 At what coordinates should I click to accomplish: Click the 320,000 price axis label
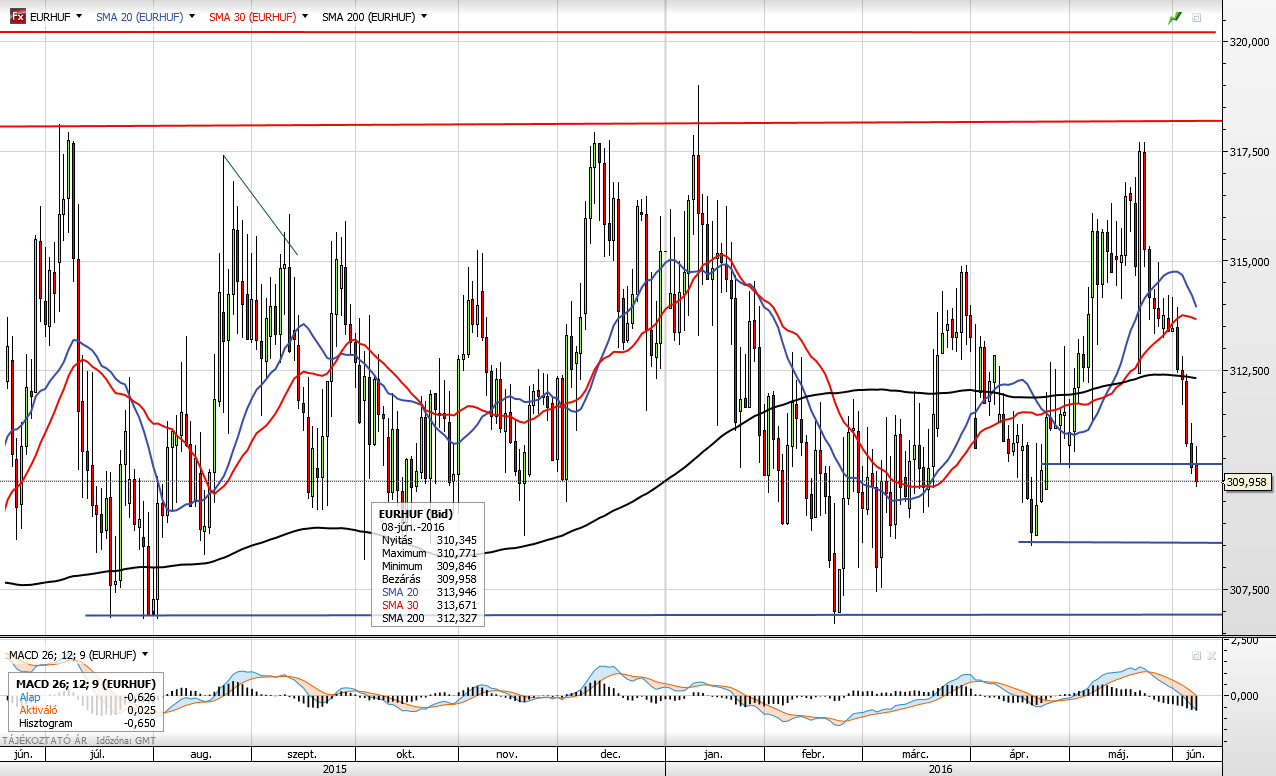click(x=1250, y=42)
